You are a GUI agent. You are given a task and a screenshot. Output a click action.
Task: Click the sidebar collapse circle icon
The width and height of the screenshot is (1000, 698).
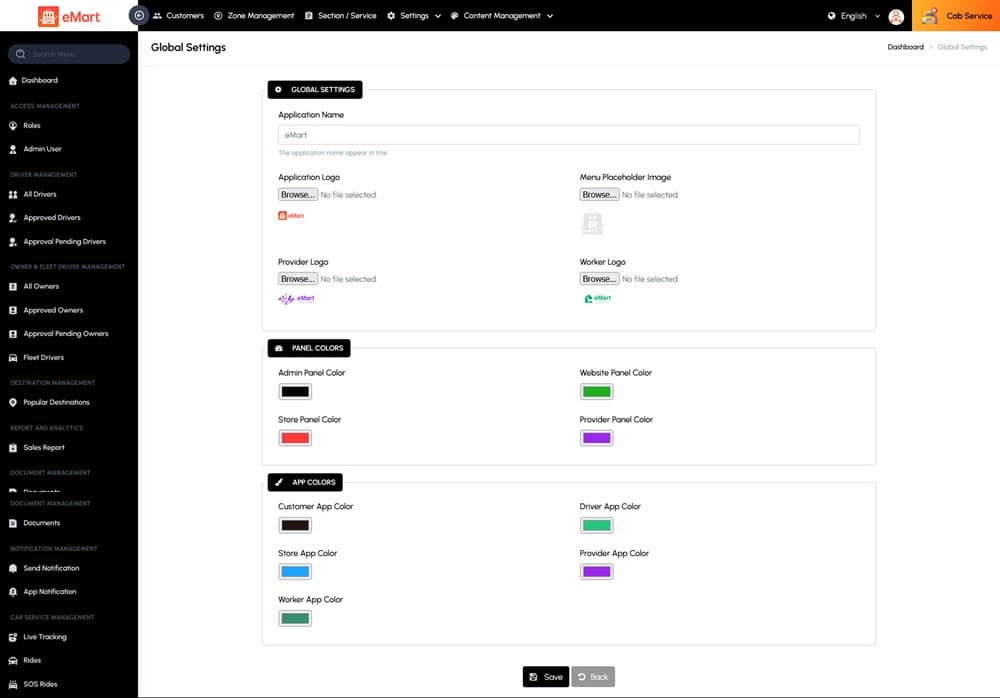click(x=139, y=16)
